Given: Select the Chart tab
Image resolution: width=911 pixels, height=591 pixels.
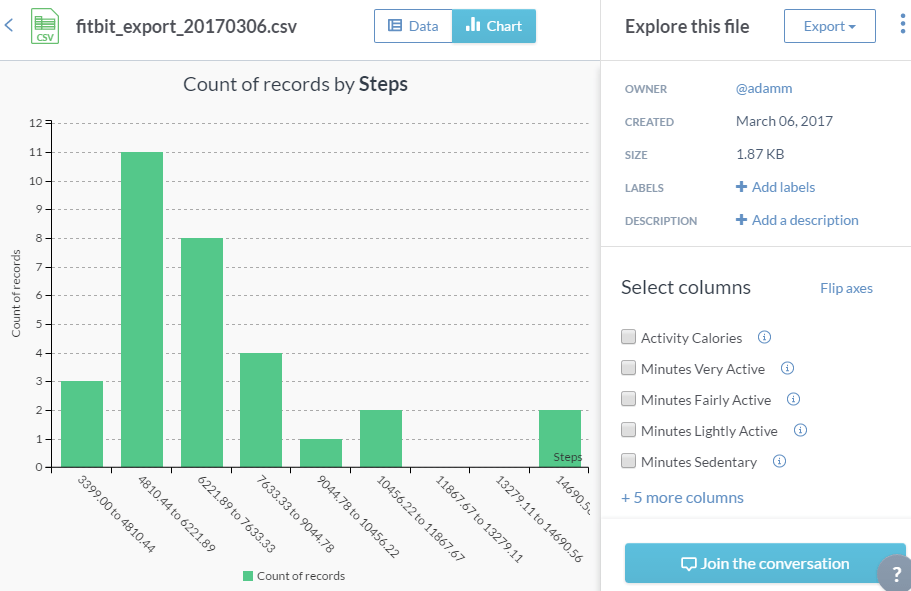Looking at the screenshot, I should (494, 26).
